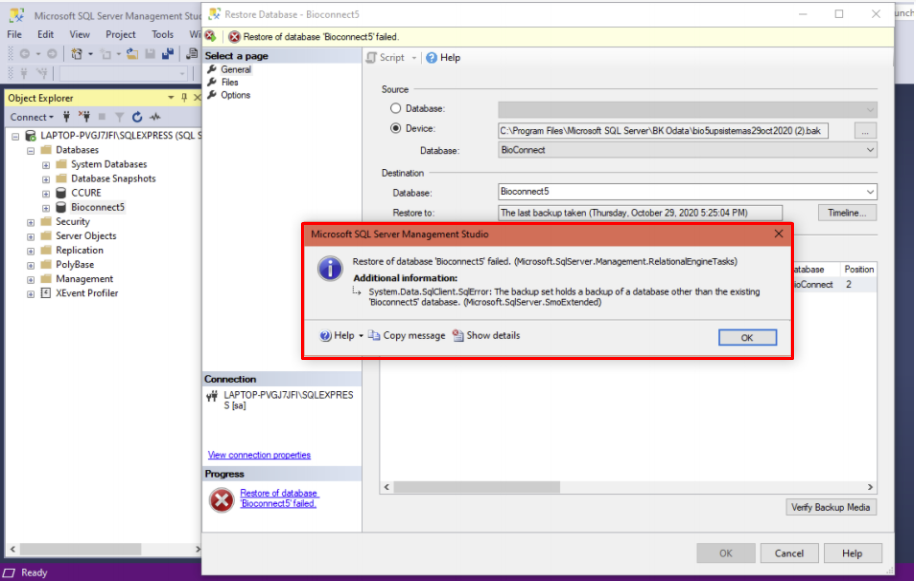The height and width of the screenshot is (582, 916).
Task: Open the source Database BioConnect dropdown
Action: [x=870, y=150]
